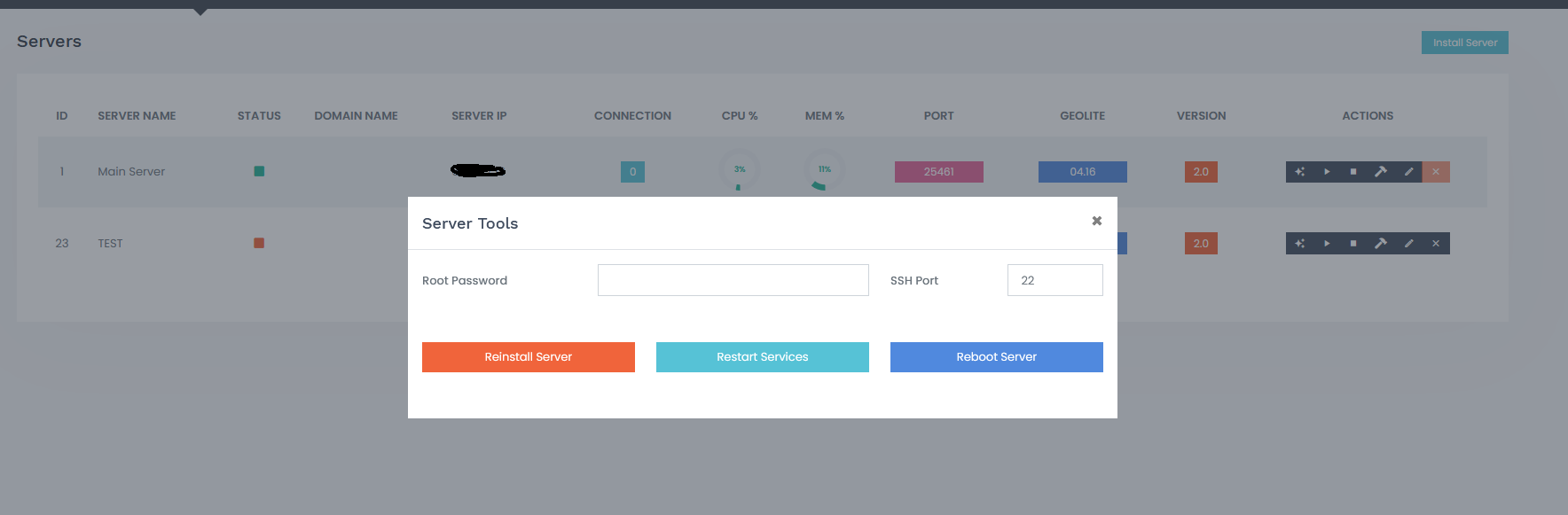Click the play start icon for TEST server
This screenshot has width=1568, height=515.
tap(1327, 244)
